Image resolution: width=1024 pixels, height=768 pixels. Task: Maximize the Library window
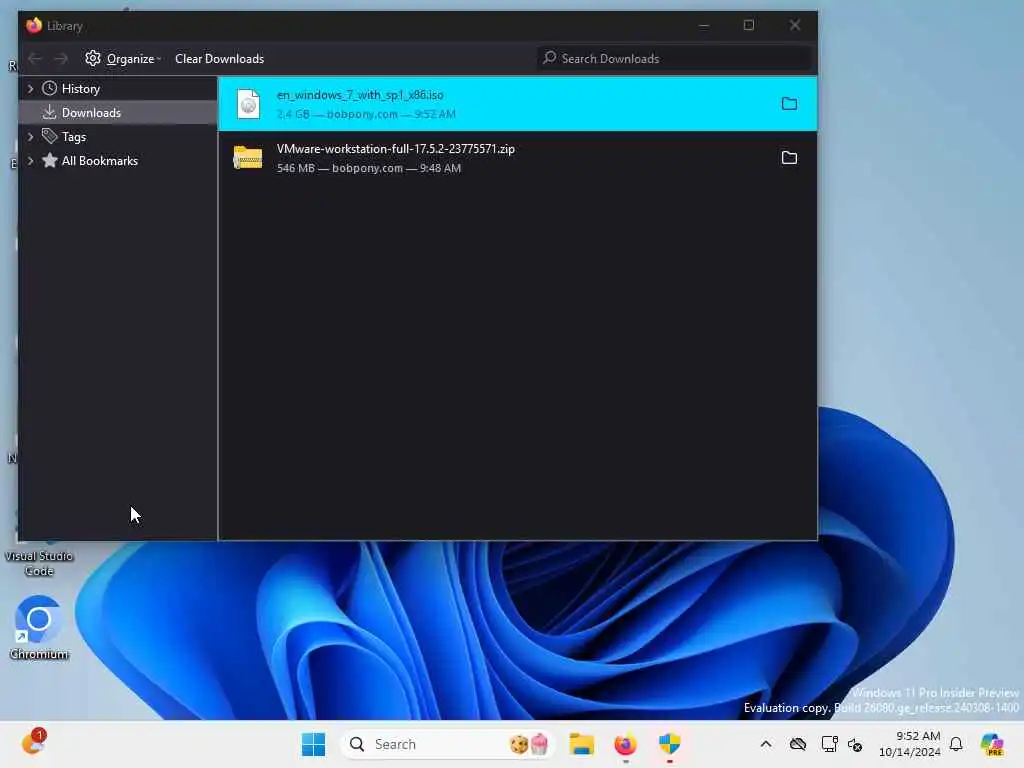[749, 25]
